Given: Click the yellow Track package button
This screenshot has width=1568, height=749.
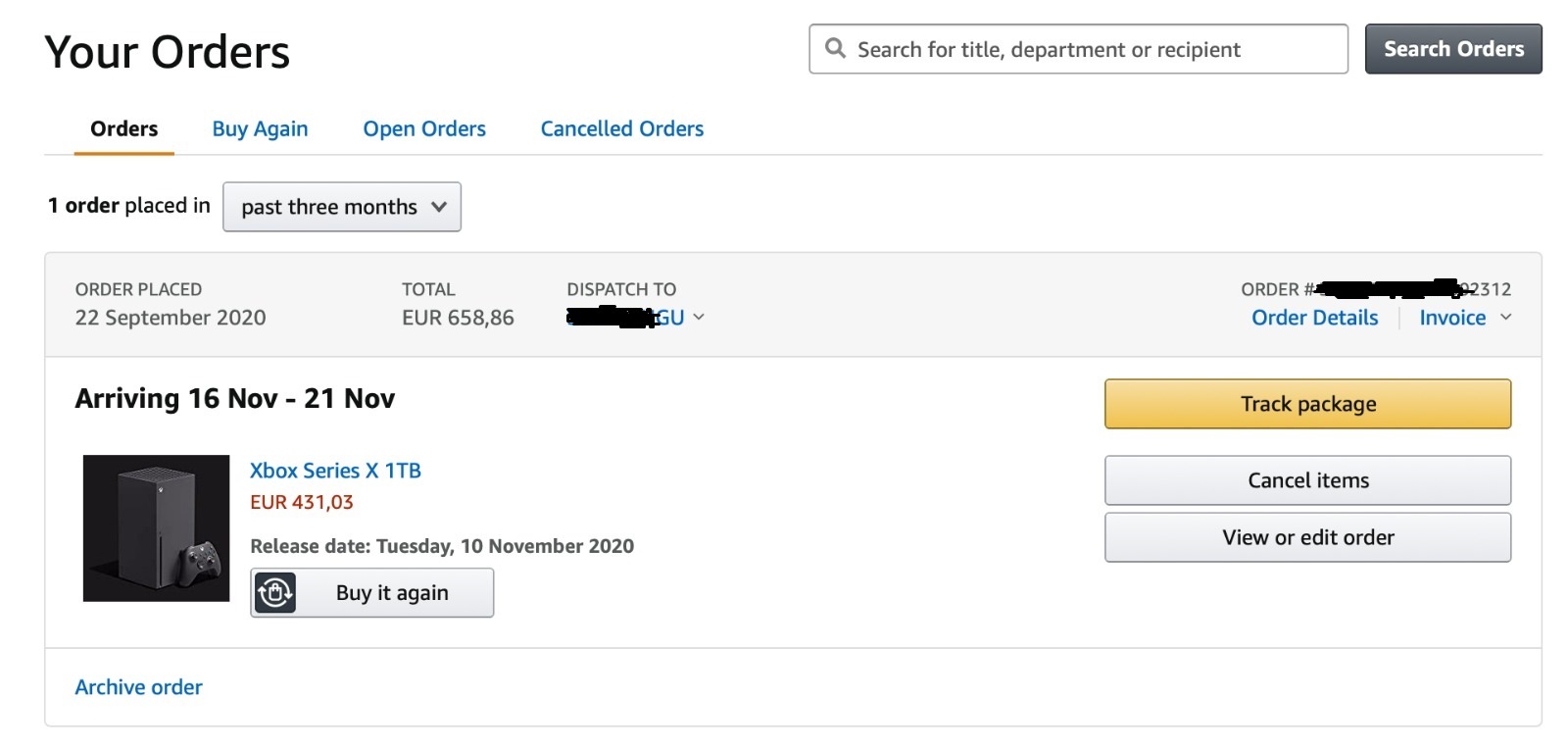Looking at the screenshot, I should tap(1307, 404).
